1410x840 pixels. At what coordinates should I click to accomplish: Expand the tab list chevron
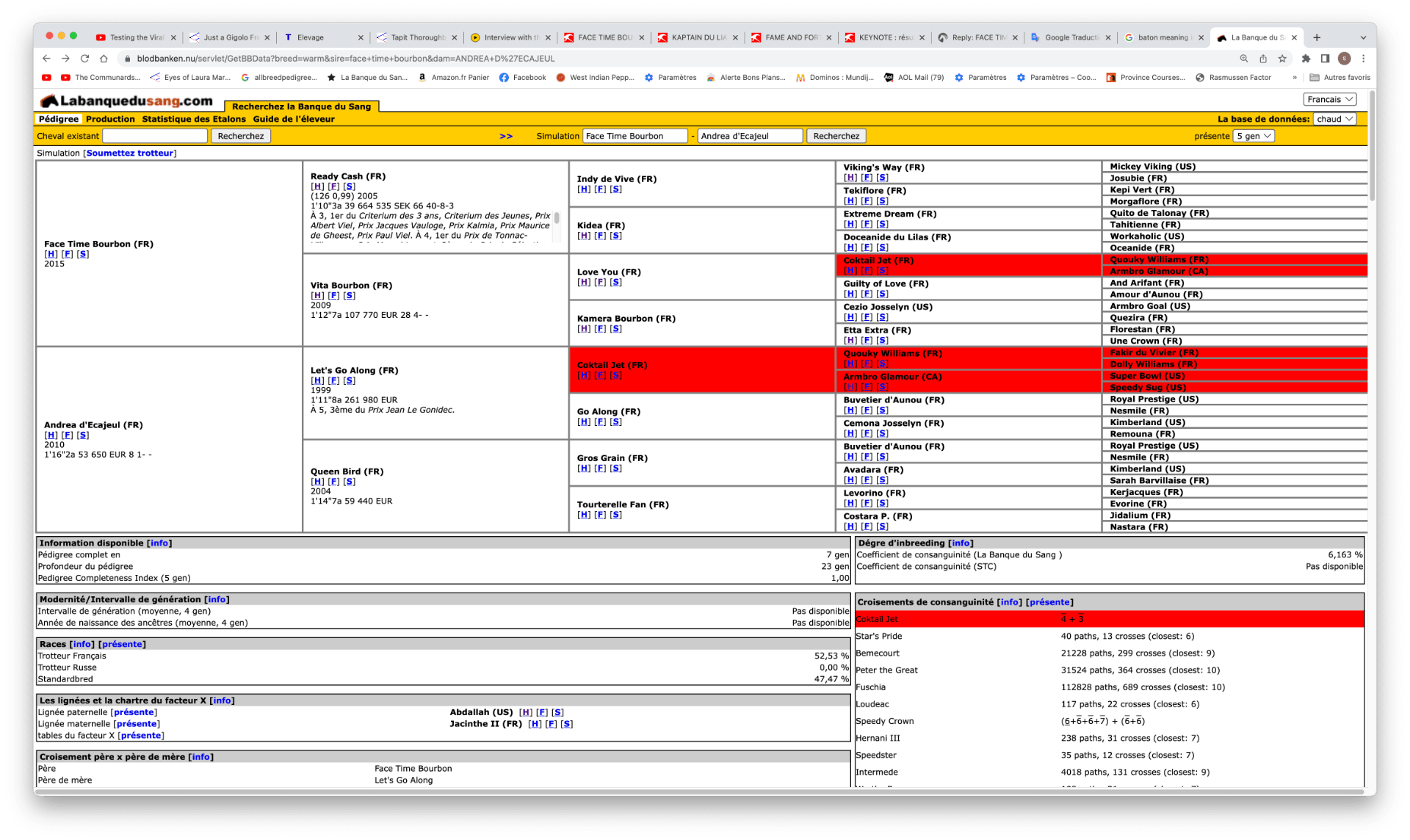[x=1363, y=37]
